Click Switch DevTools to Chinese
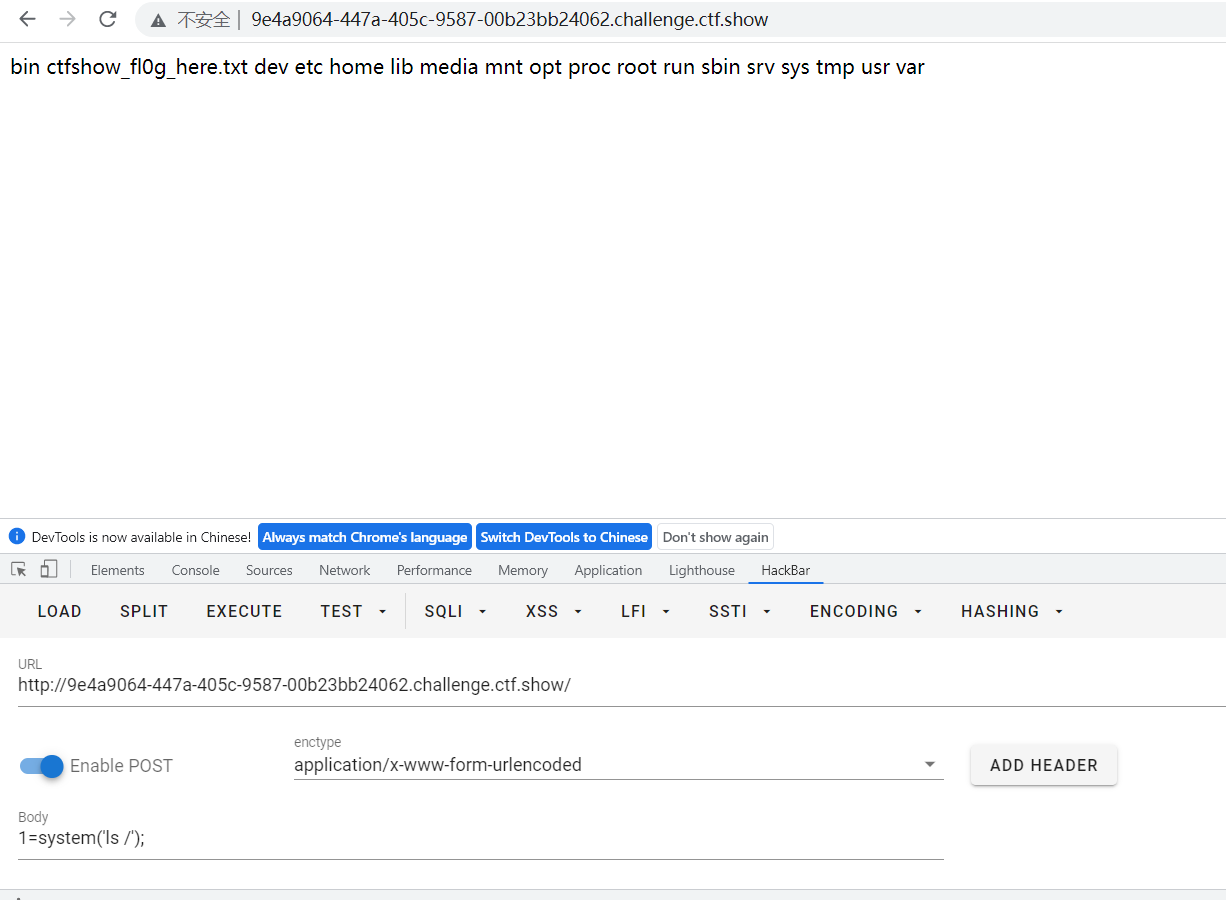Image resolution: width=1226 pixels, height=900 pixels. coord(564,537)
